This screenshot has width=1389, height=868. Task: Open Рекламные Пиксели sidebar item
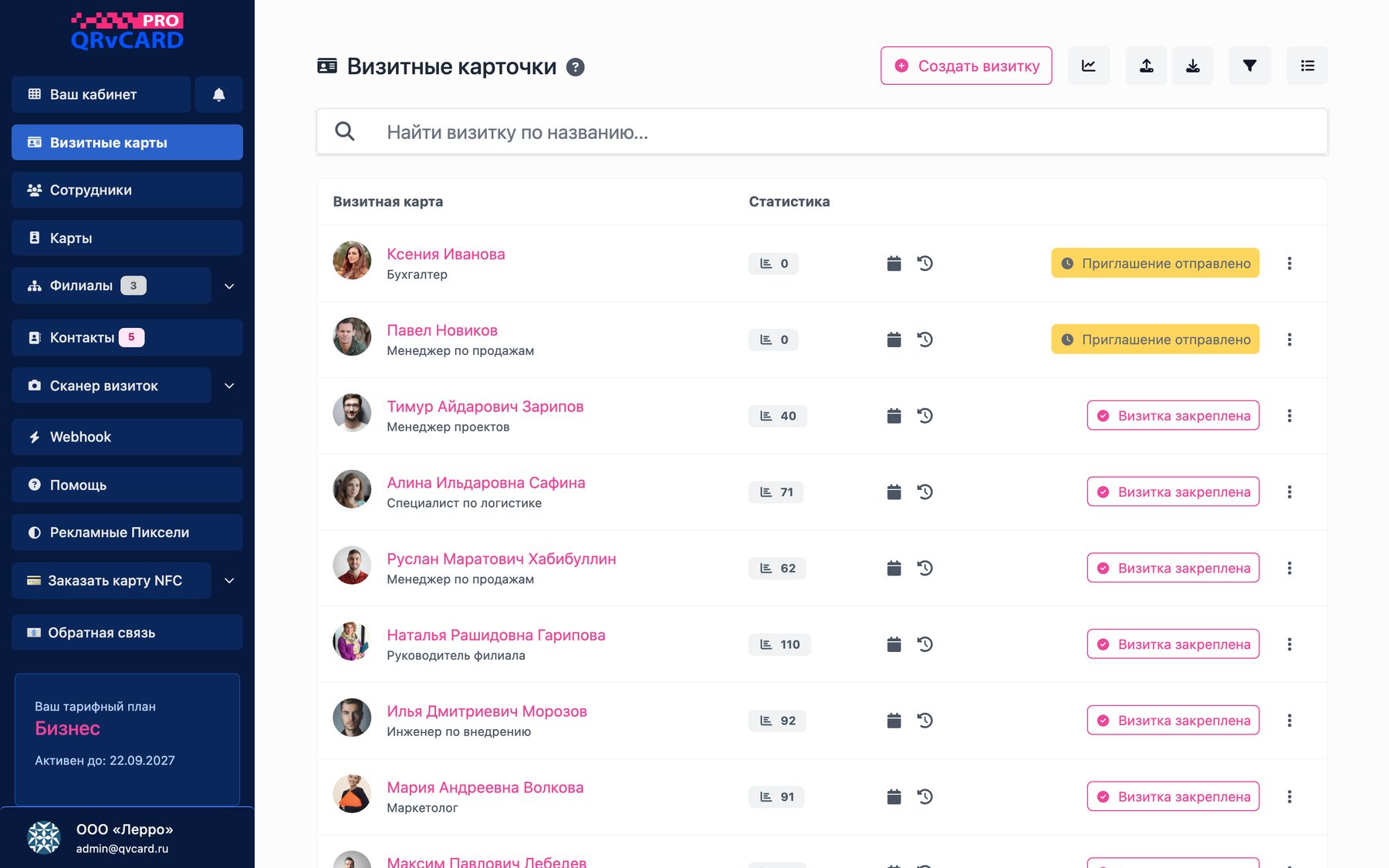click(127, 532)
